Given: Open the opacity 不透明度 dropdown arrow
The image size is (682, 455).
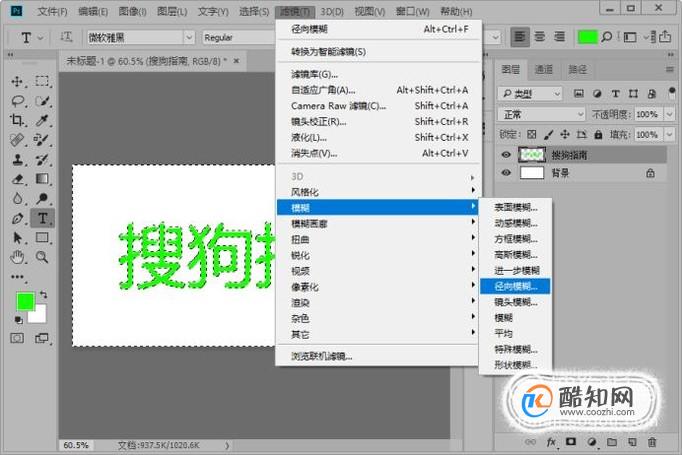Looking at the screenshot, I should pyautogui.click(x=669, y=114).
